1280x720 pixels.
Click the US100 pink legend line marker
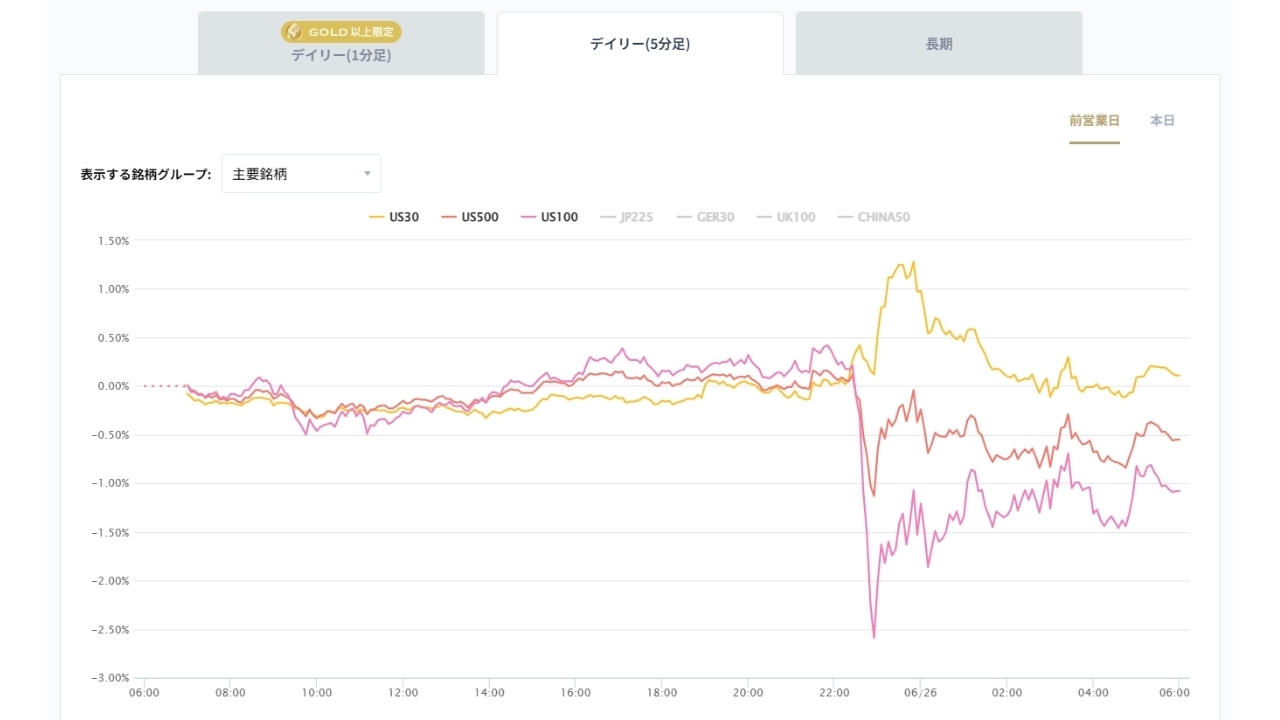coord(528,217)
